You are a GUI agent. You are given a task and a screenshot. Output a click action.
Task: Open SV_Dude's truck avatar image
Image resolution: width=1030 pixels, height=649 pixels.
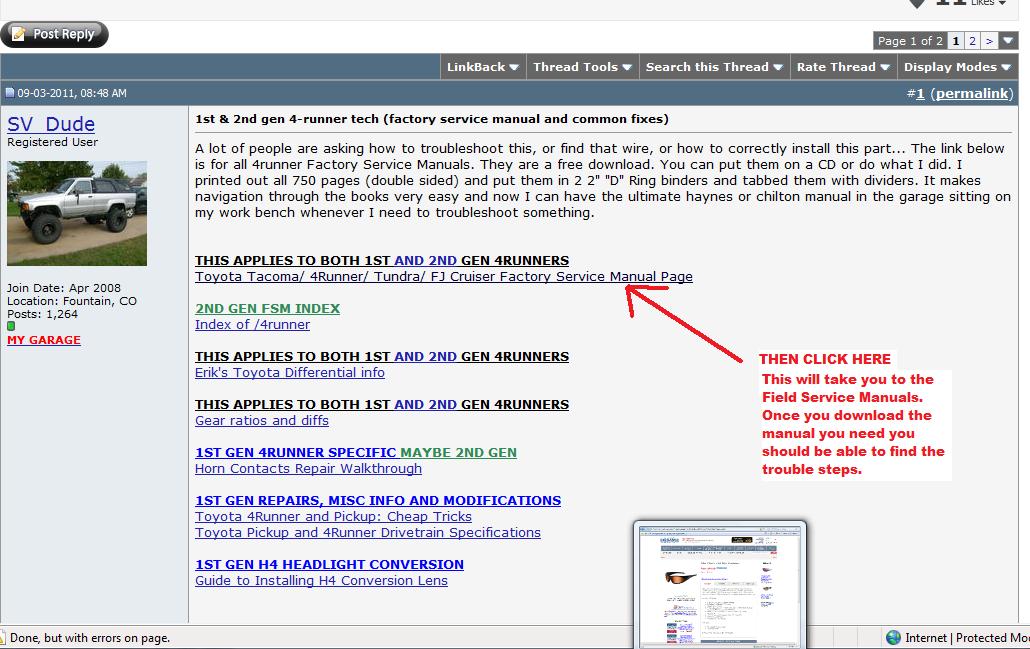pyautogui.click(x=77, y=213)
